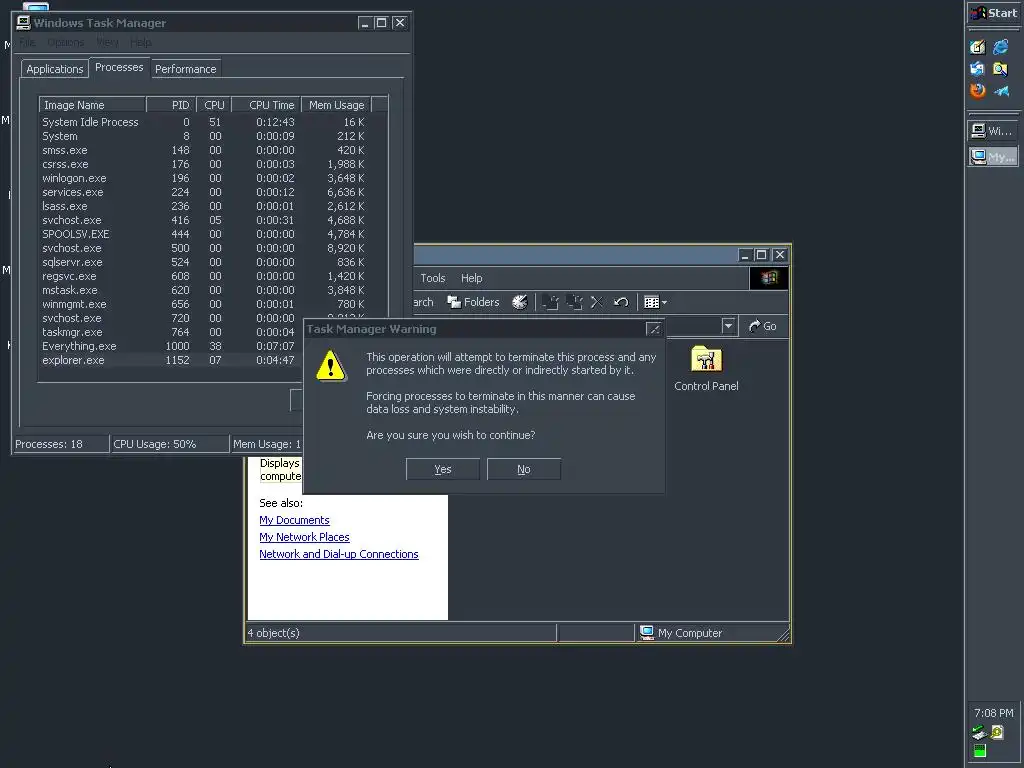This screenshot has width=1024, height=768.
Task: Click the blue arrow Quick Launch icon
Action: 1000,91
